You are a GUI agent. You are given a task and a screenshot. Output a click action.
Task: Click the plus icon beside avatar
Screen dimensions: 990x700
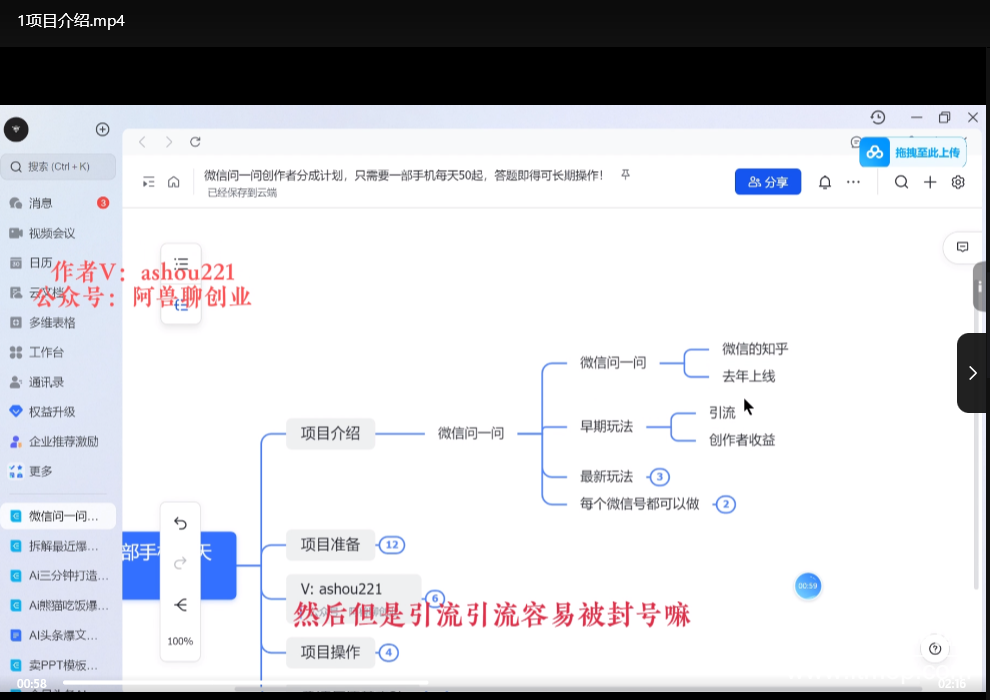102,129
